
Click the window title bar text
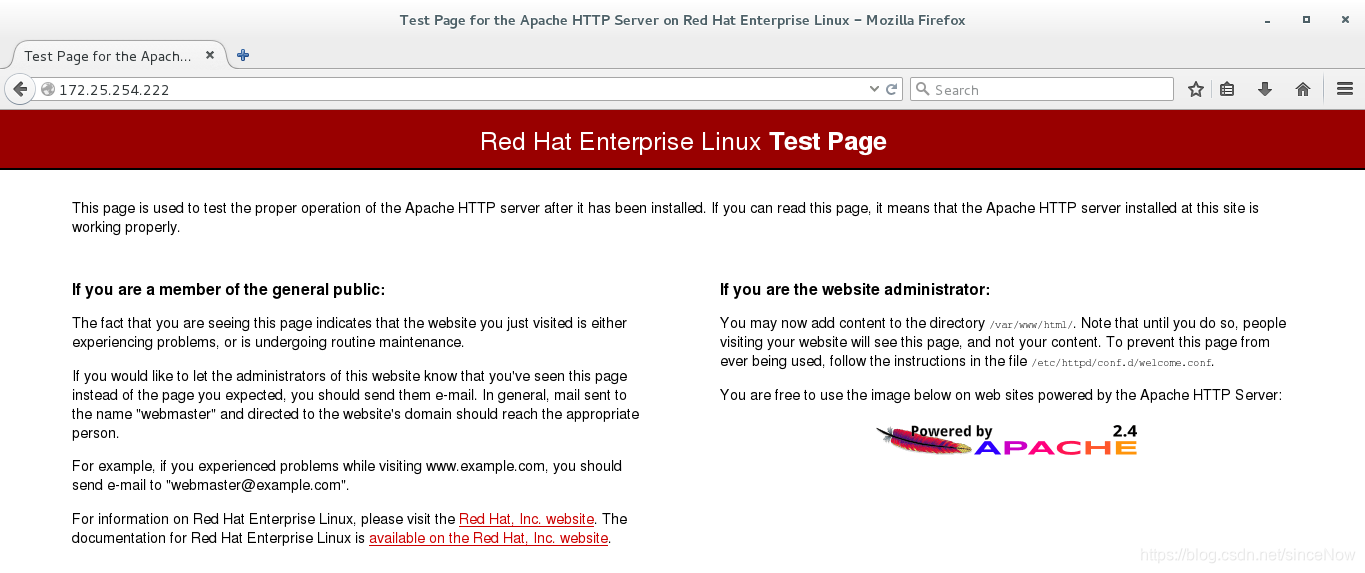[x=682, y=20]
